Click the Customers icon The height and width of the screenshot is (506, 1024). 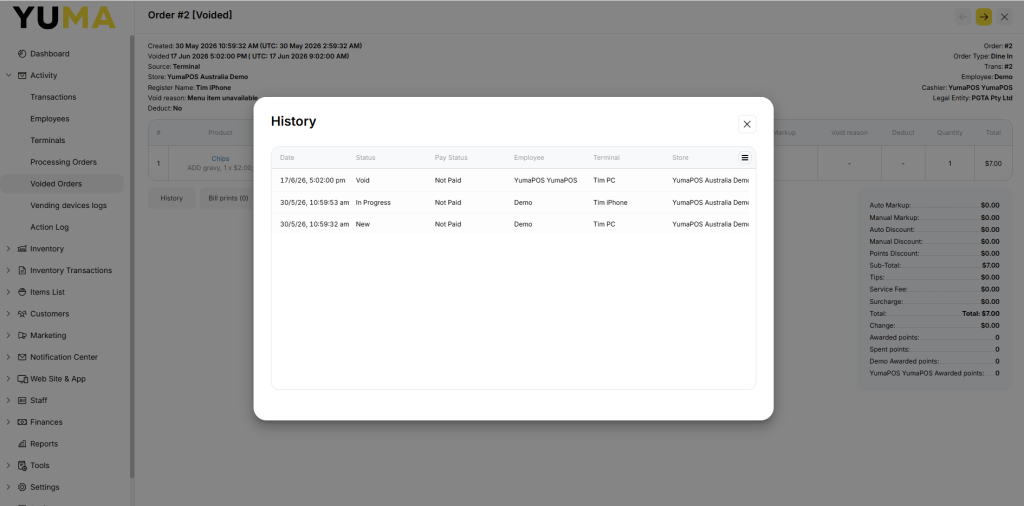click(x=22, y=313)
